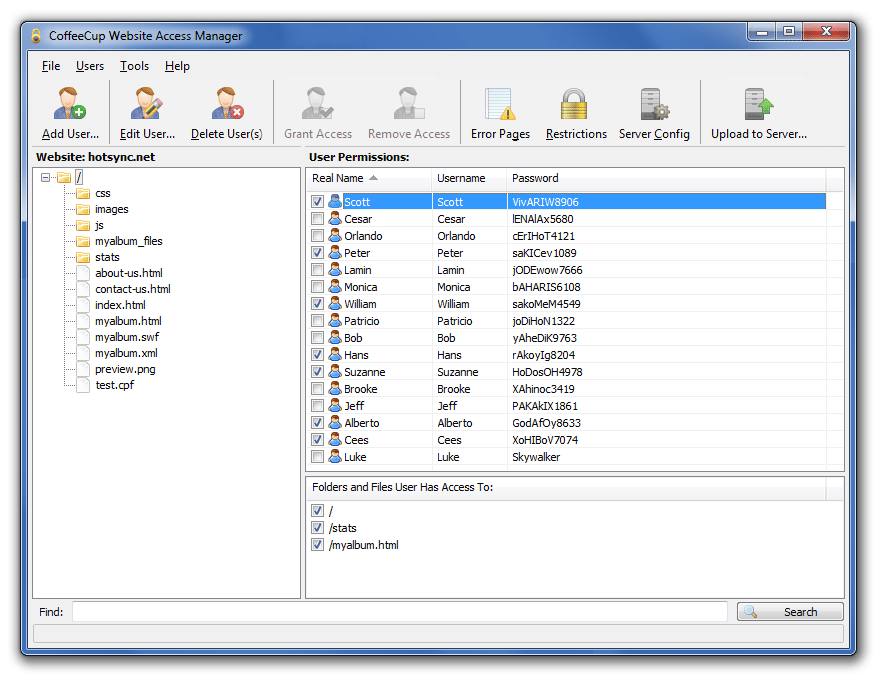Viewport: 884px width, 685px height.
Task: Click the index.html file icon
Action: point(83,306)
